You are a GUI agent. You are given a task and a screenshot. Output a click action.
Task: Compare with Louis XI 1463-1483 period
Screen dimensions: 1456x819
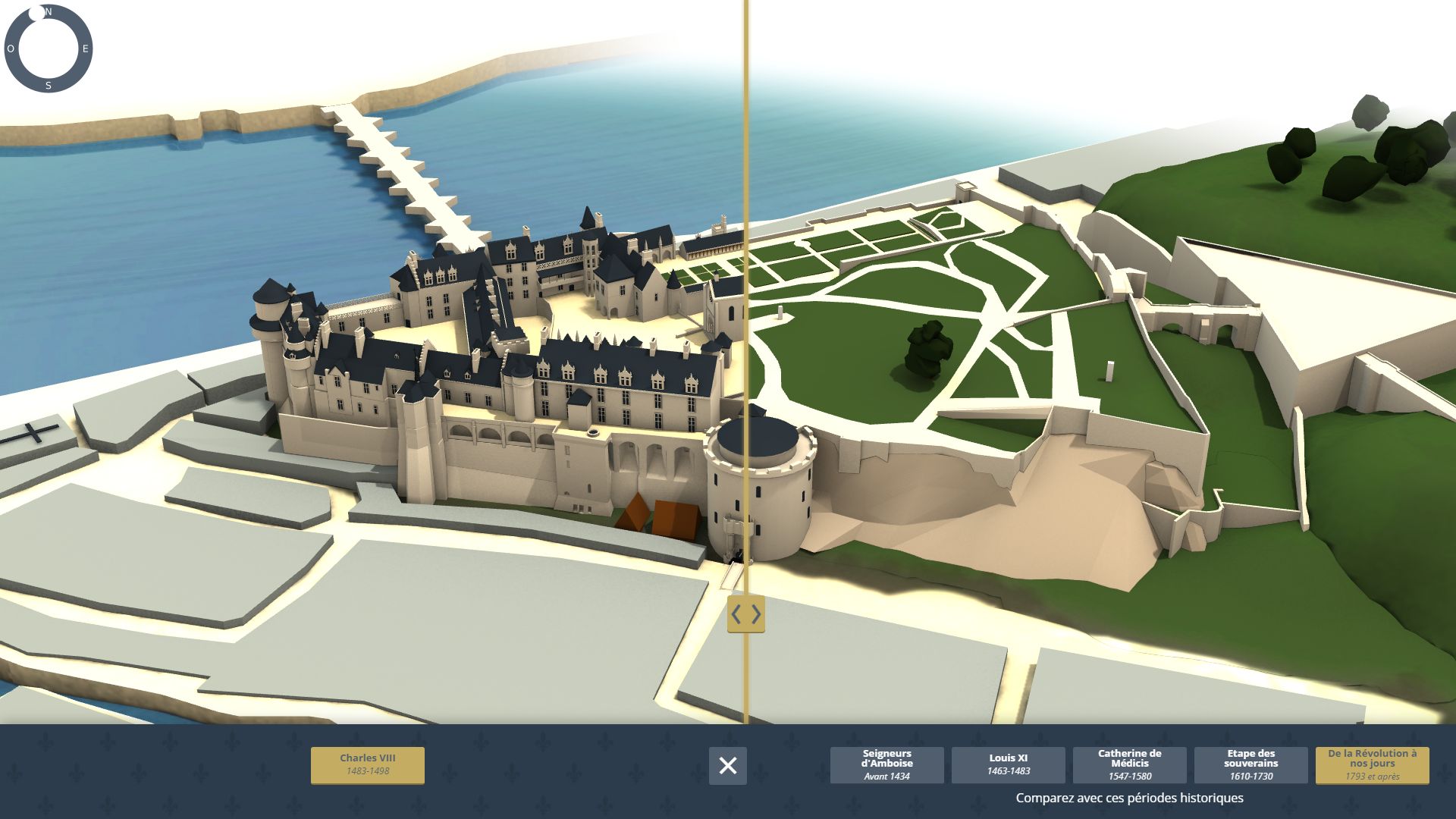[1009, 765]
